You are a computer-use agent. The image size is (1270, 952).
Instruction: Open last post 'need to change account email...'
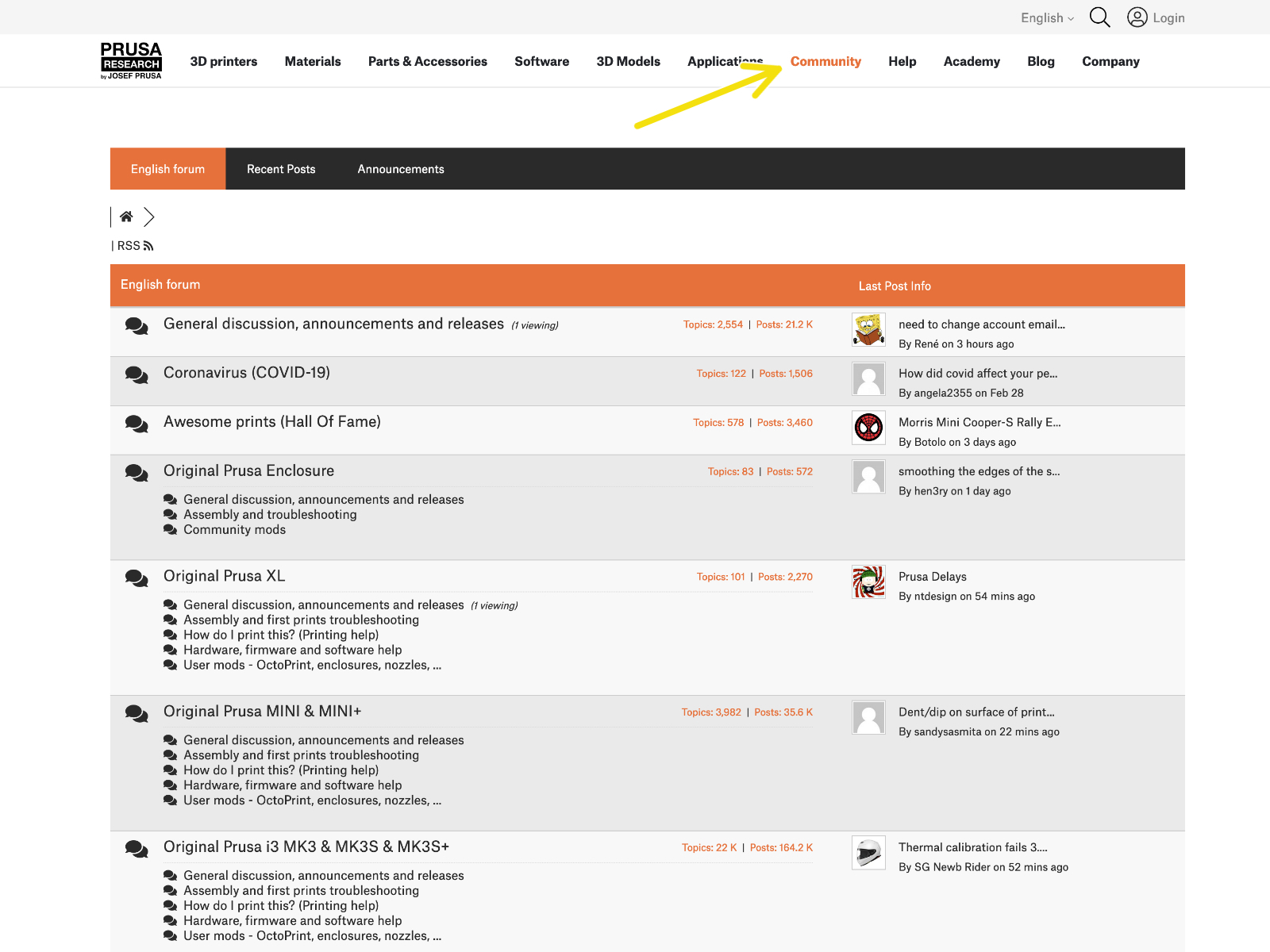pos(982,324)
